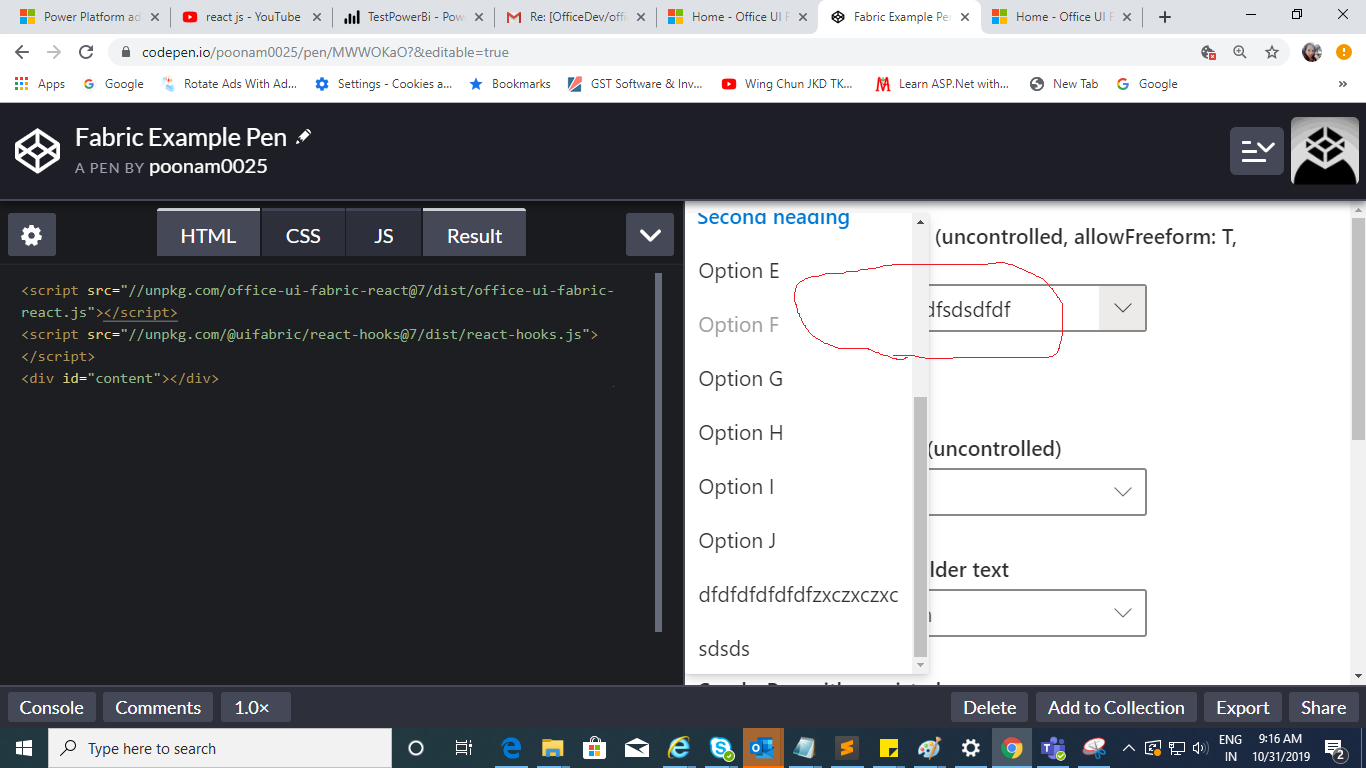The image size is (1366, 768).
Task: Click the CodePen logo in the header
Action: [37, 150]
